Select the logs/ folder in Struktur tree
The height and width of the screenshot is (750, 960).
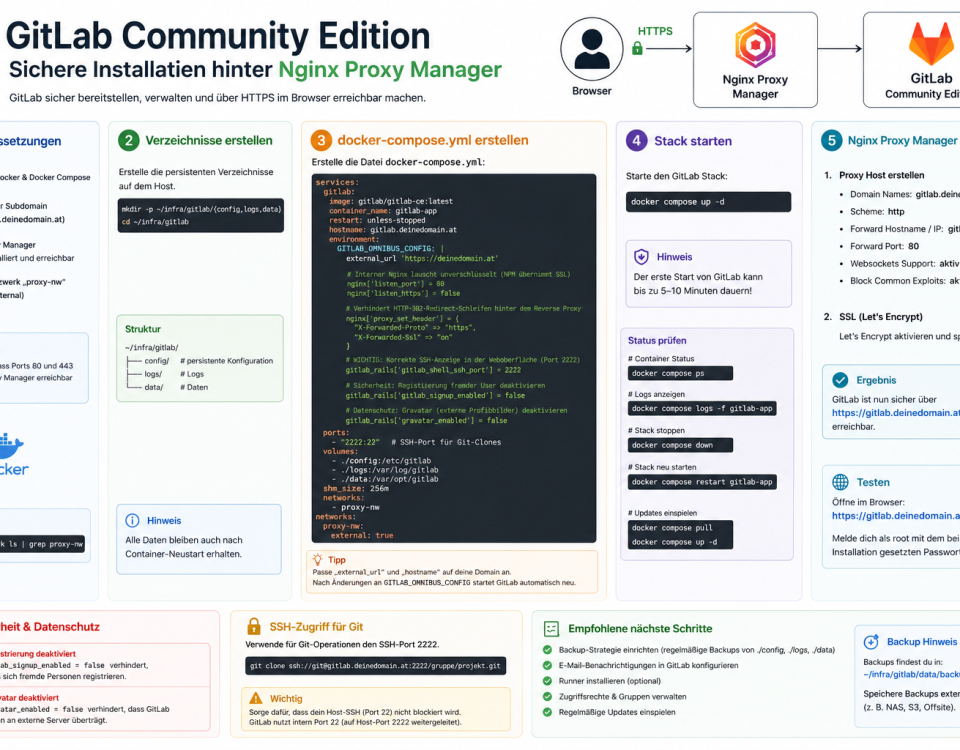[153, 374]
